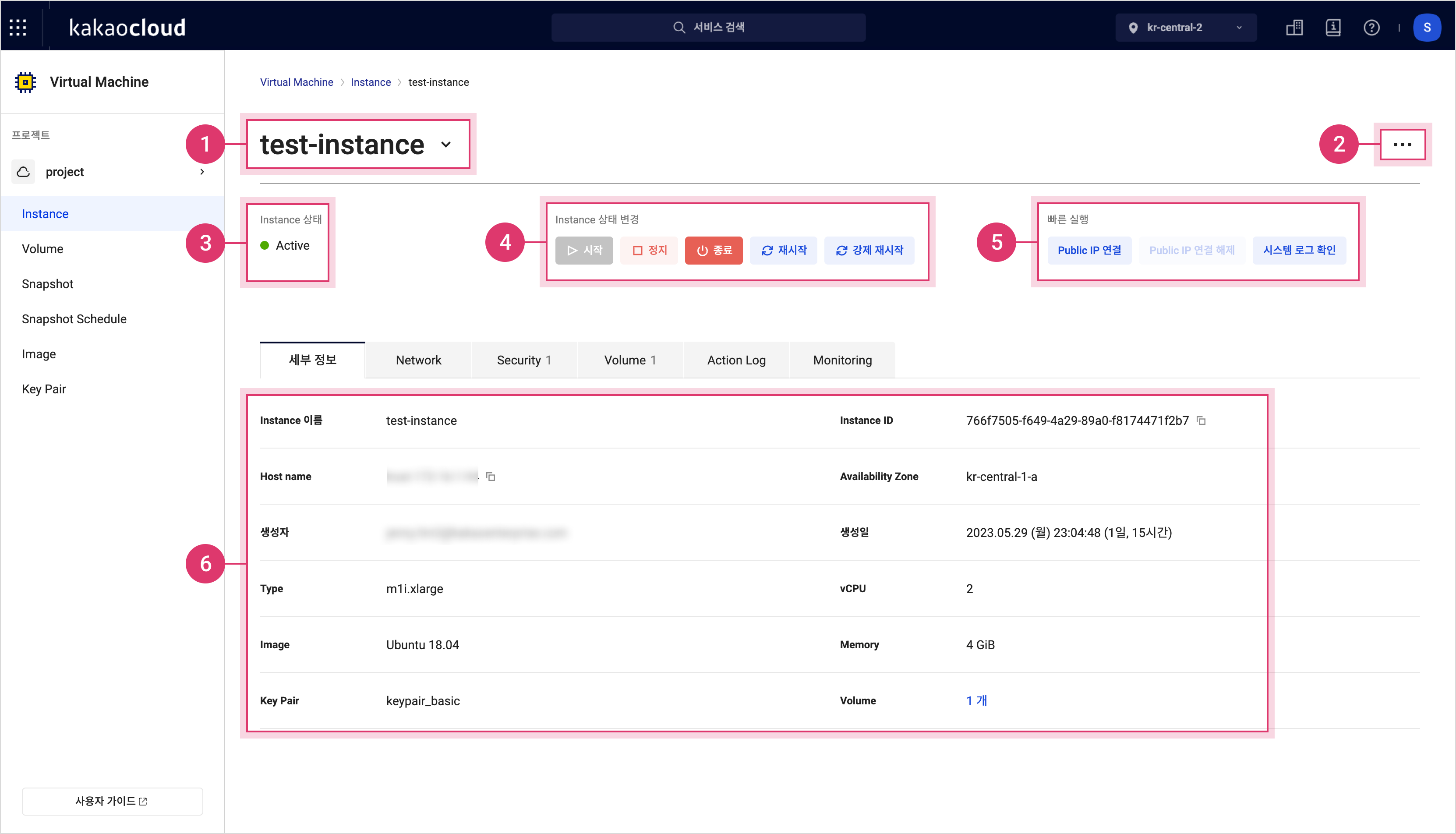Click 시스템 로그 확인 button

tap(1299, 250)
